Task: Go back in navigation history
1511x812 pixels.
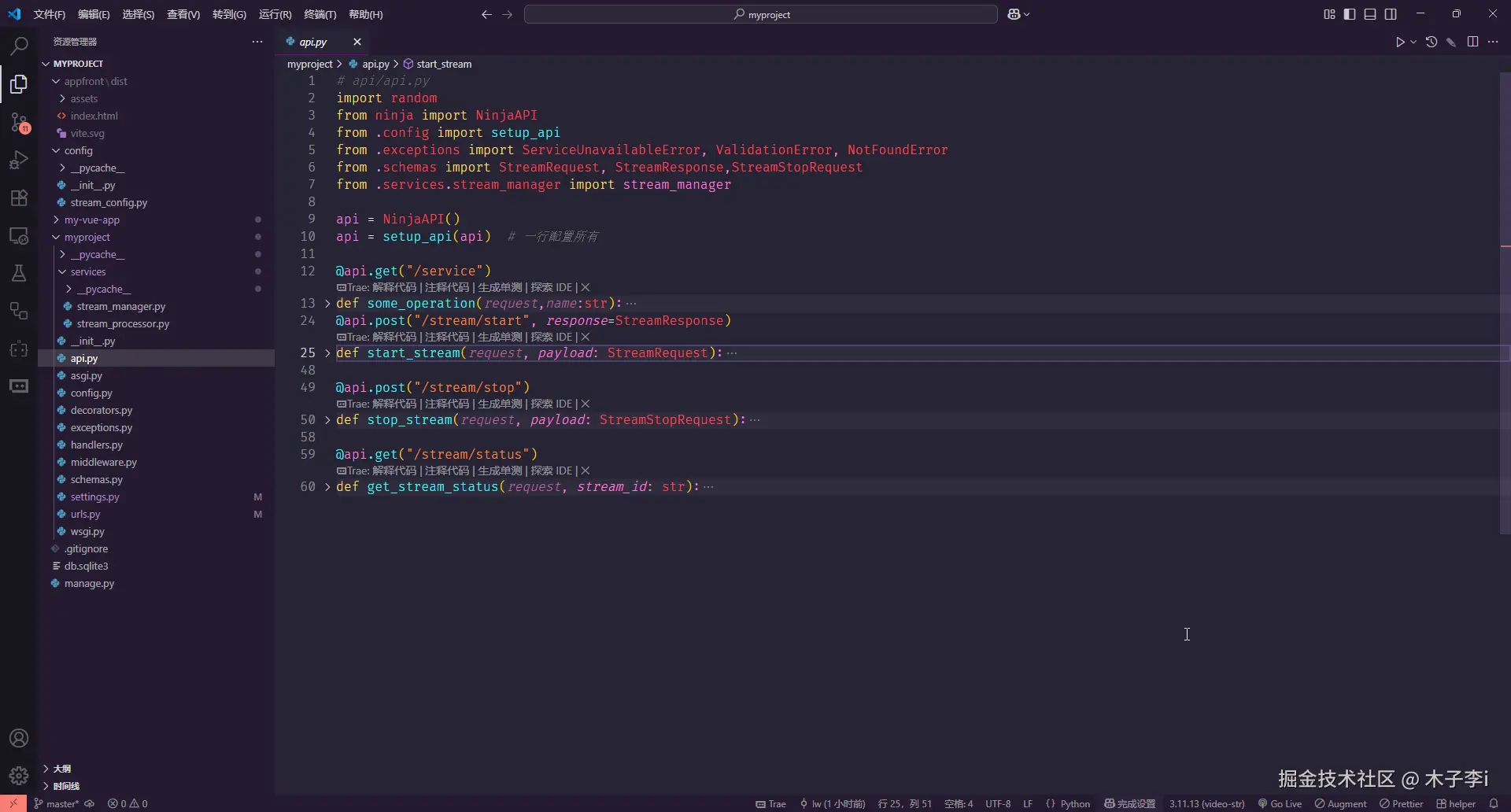Action: (x=486, y=14)
